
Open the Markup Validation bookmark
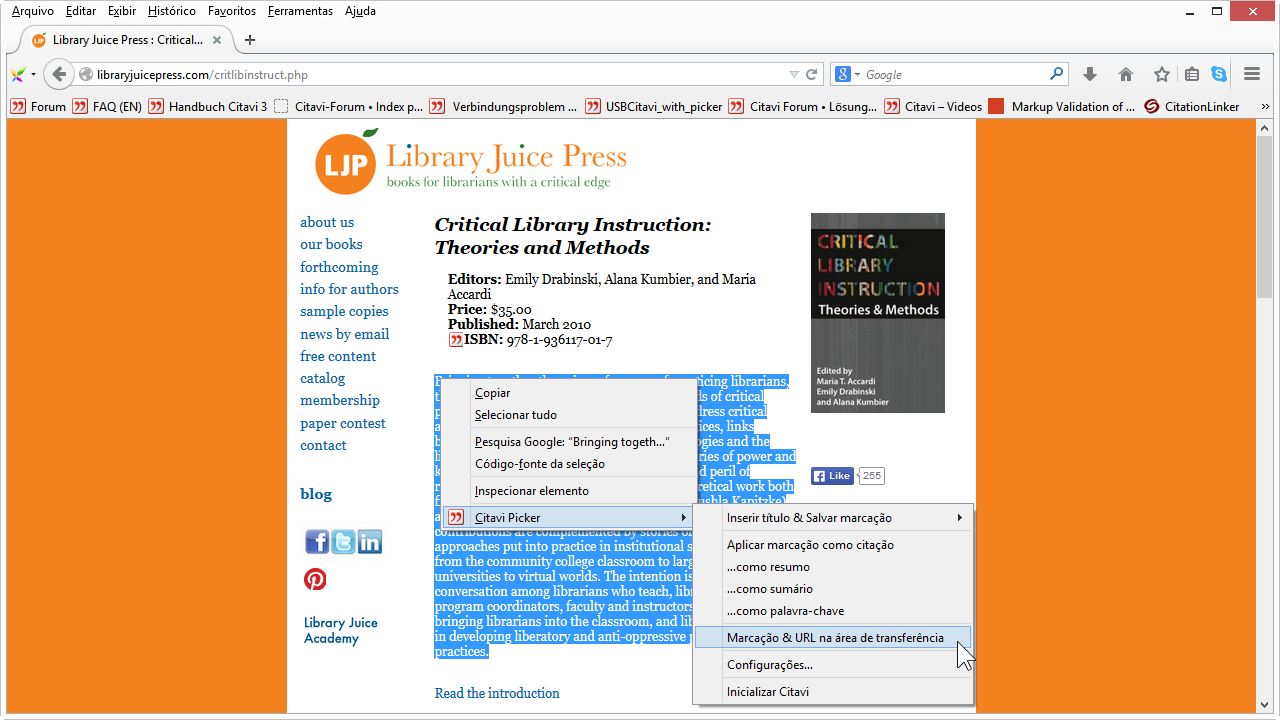tap(1061, 107)
